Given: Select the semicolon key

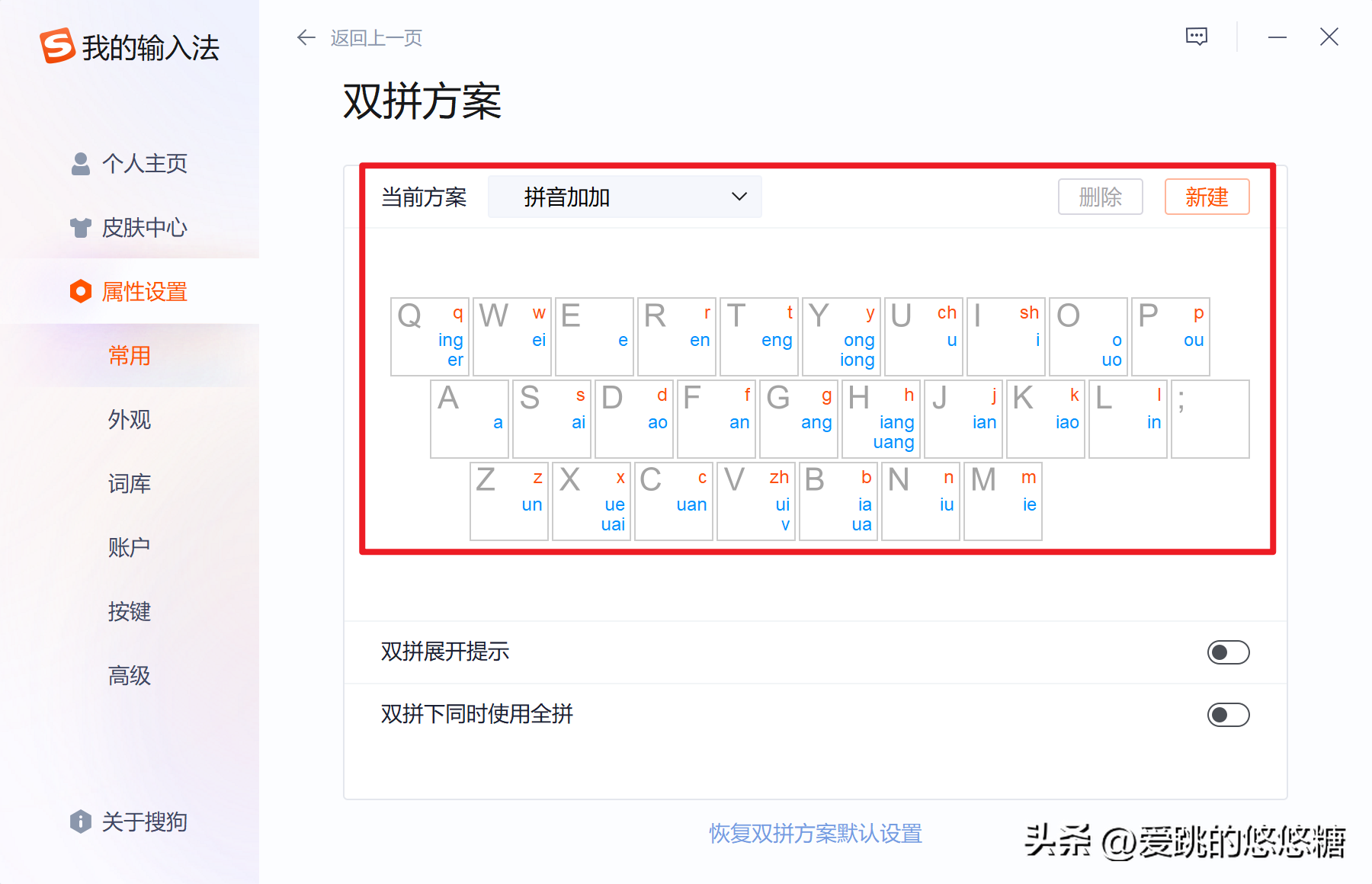Looking at the screenshot, I should (1210, 419).
